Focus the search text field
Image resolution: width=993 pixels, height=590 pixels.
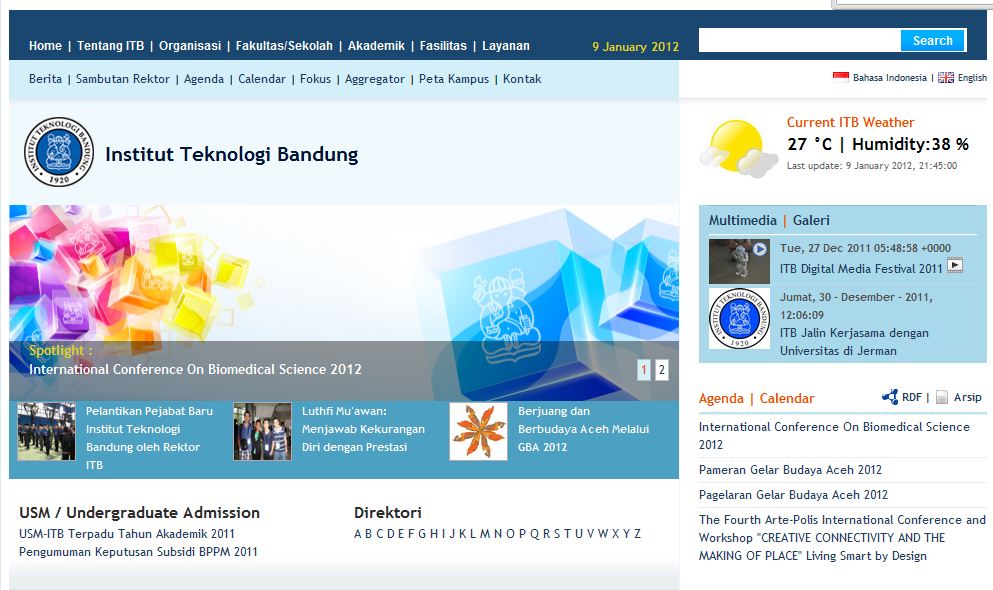point(800,40)
